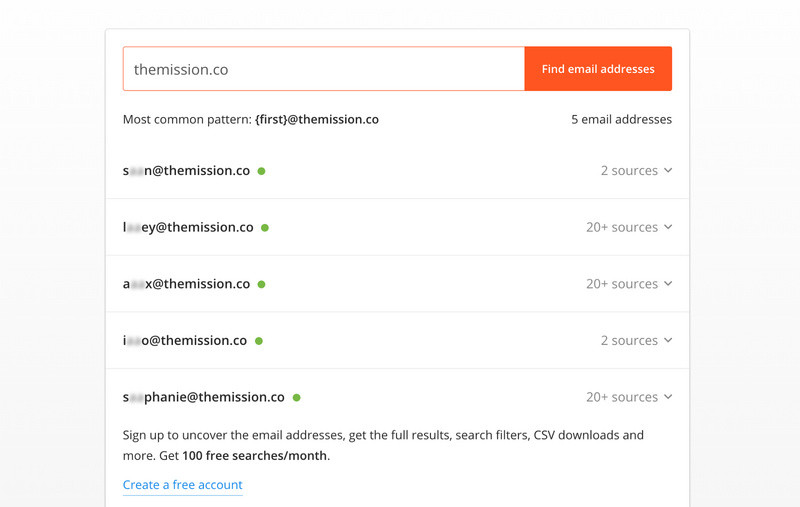800x507 pixels.
Task: Click green status dot beside s••phanie@themission.co
Action: tap(297, 398)
